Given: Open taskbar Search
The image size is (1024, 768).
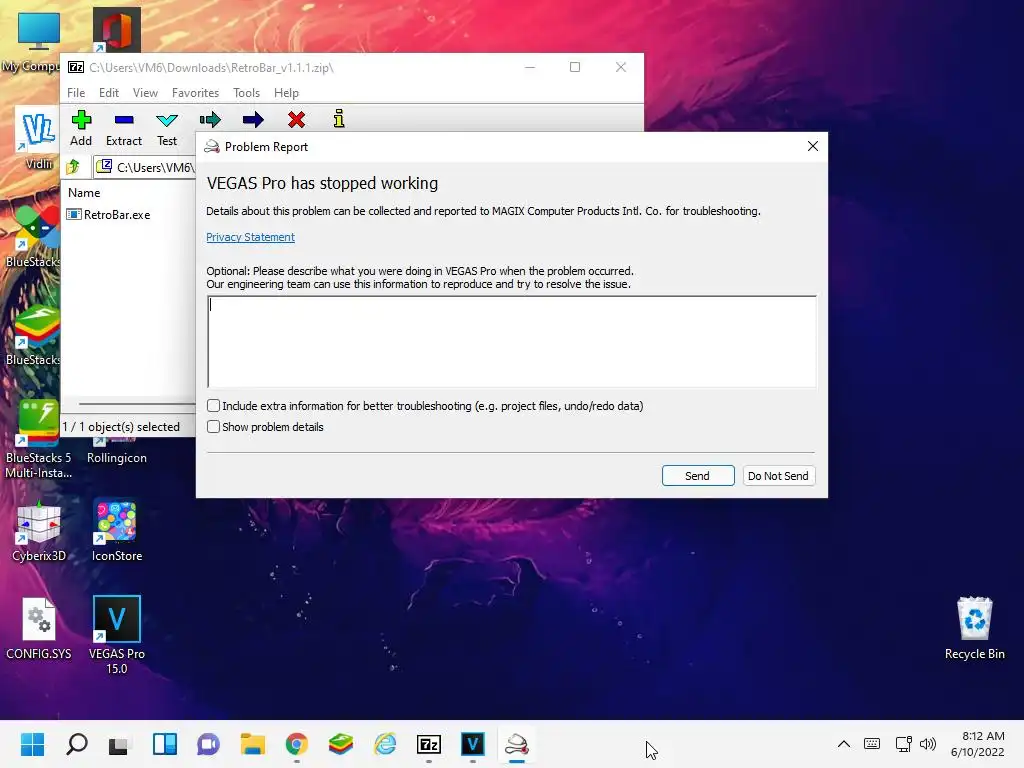Looking at the screenshot, I should 77,744.
